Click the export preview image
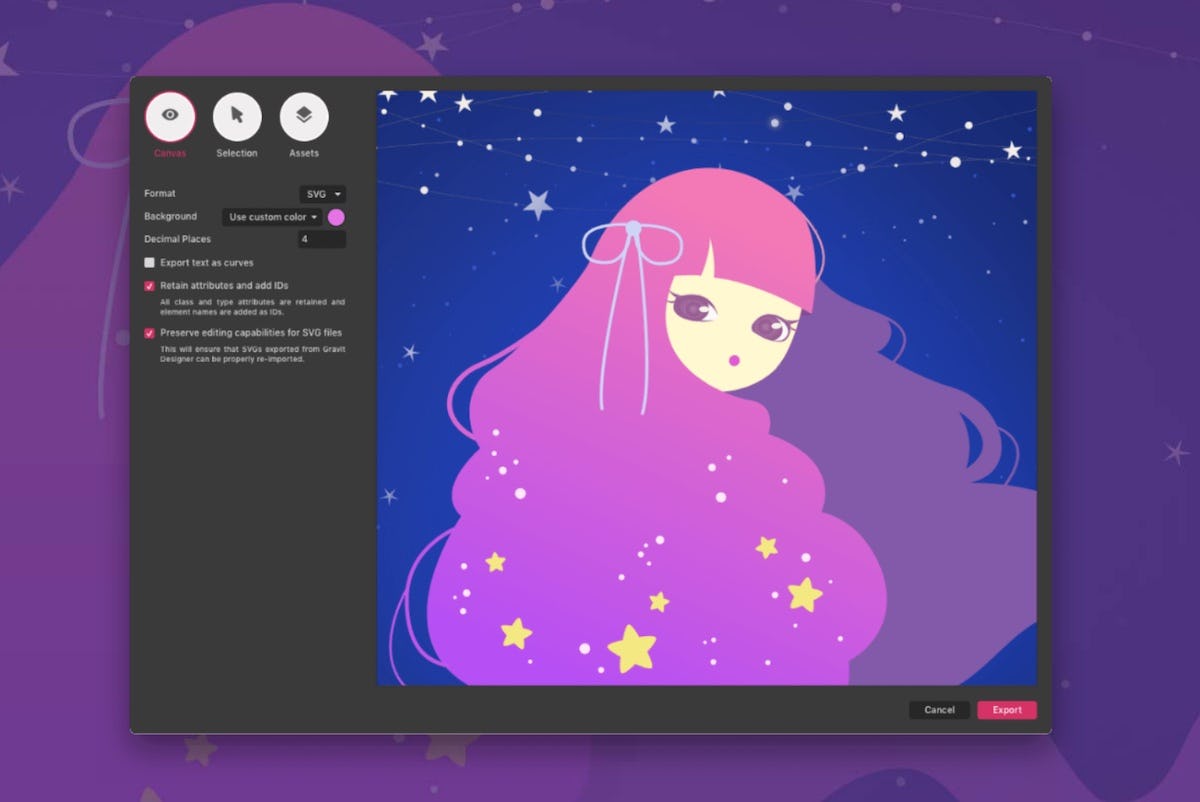The height and width of the screenshot is (802, 1200). point(706,388)
